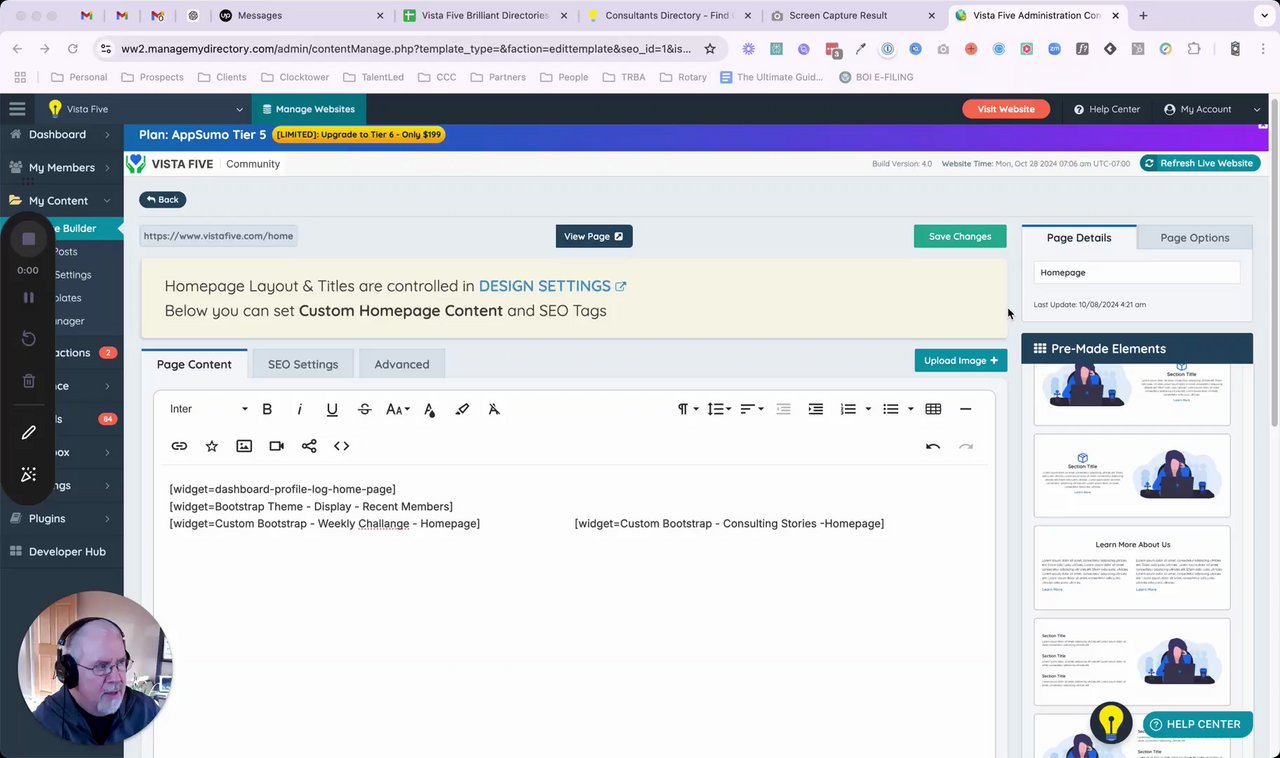This screenshot has width=1280, height=758.
Task: Expand the My Members sidebar section
Action: pyautogui.click(x=62, y=167)
